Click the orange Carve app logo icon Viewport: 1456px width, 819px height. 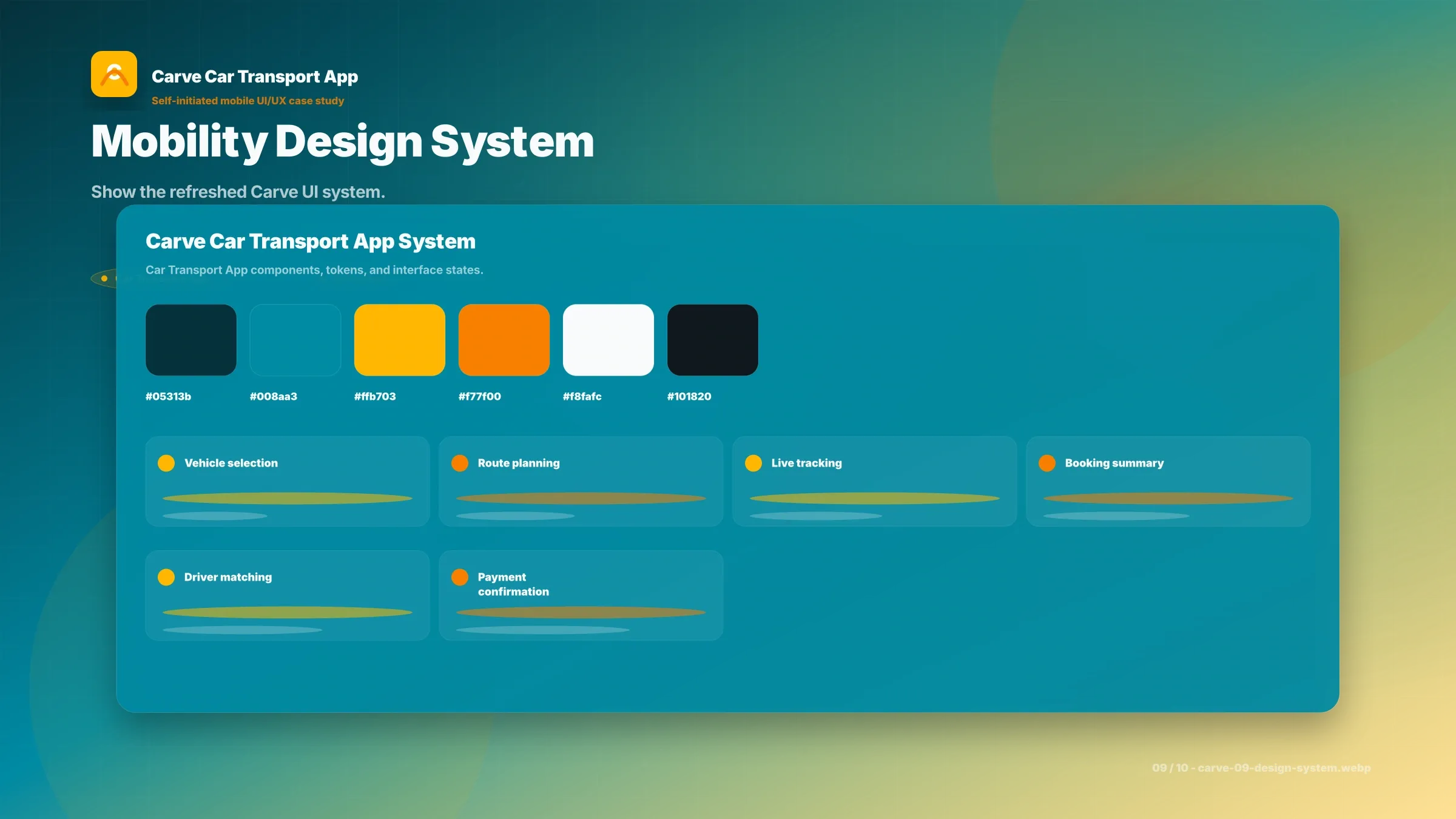(x=114, y=74)
